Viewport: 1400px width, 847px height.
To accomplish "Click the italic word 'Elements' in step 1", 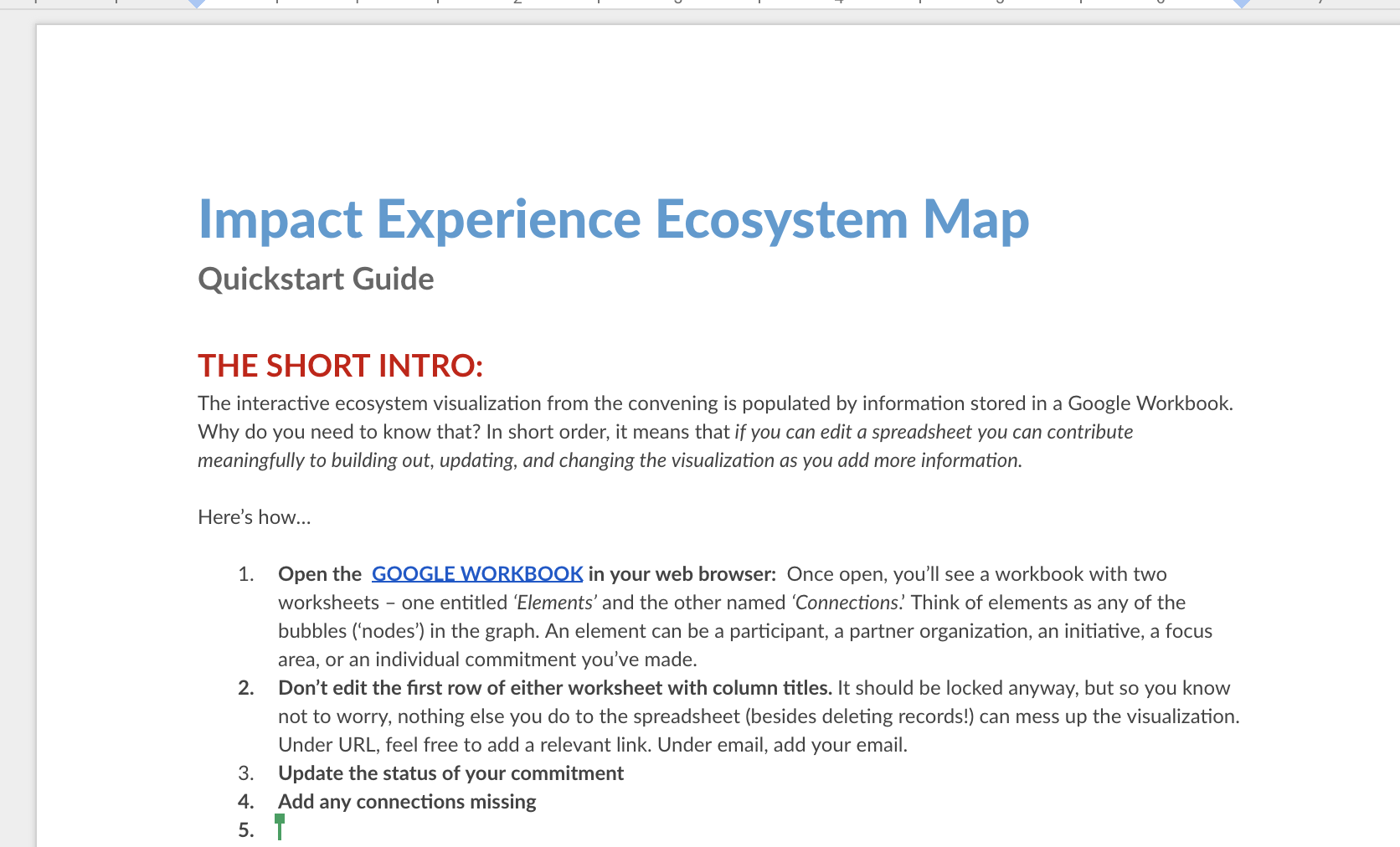I will pos(554,603).
